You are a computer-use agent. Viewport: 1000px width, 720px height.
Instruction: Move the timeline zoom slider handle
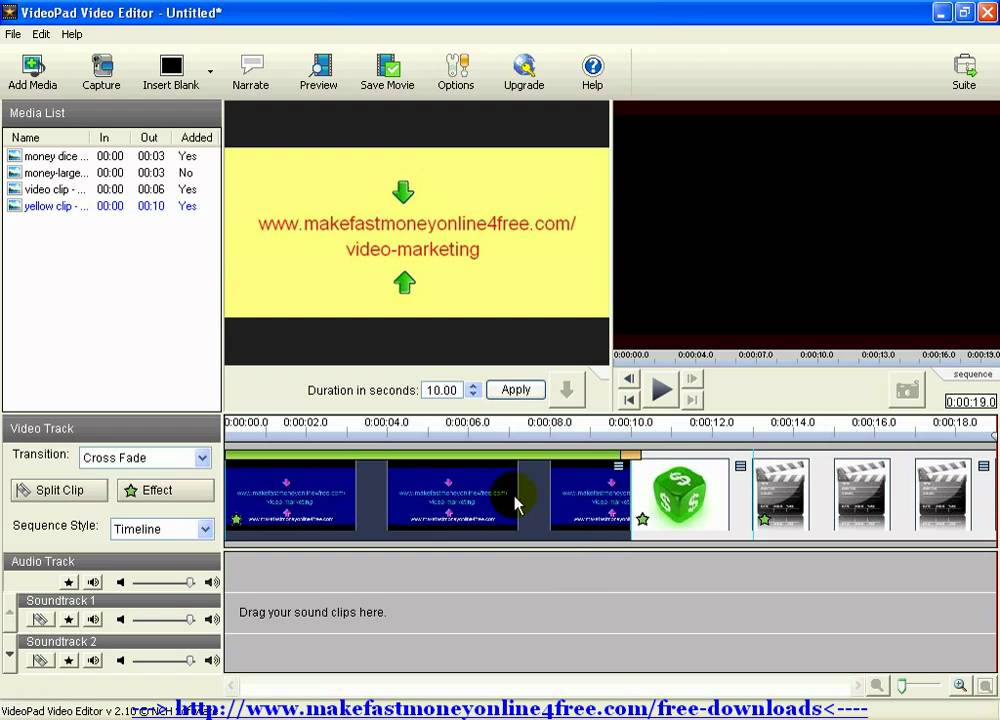(902, 686)
